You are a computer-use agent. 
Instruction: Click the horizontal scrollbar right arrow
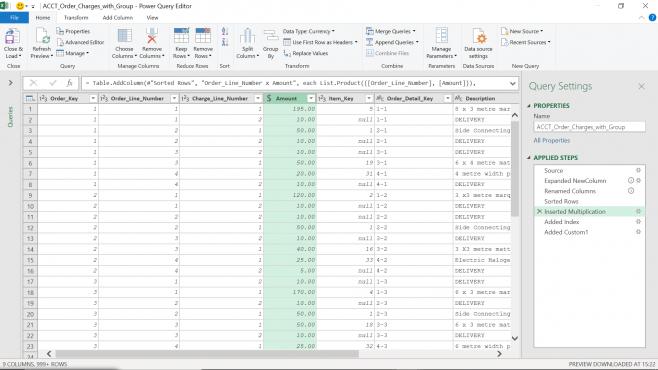(499, 354)
